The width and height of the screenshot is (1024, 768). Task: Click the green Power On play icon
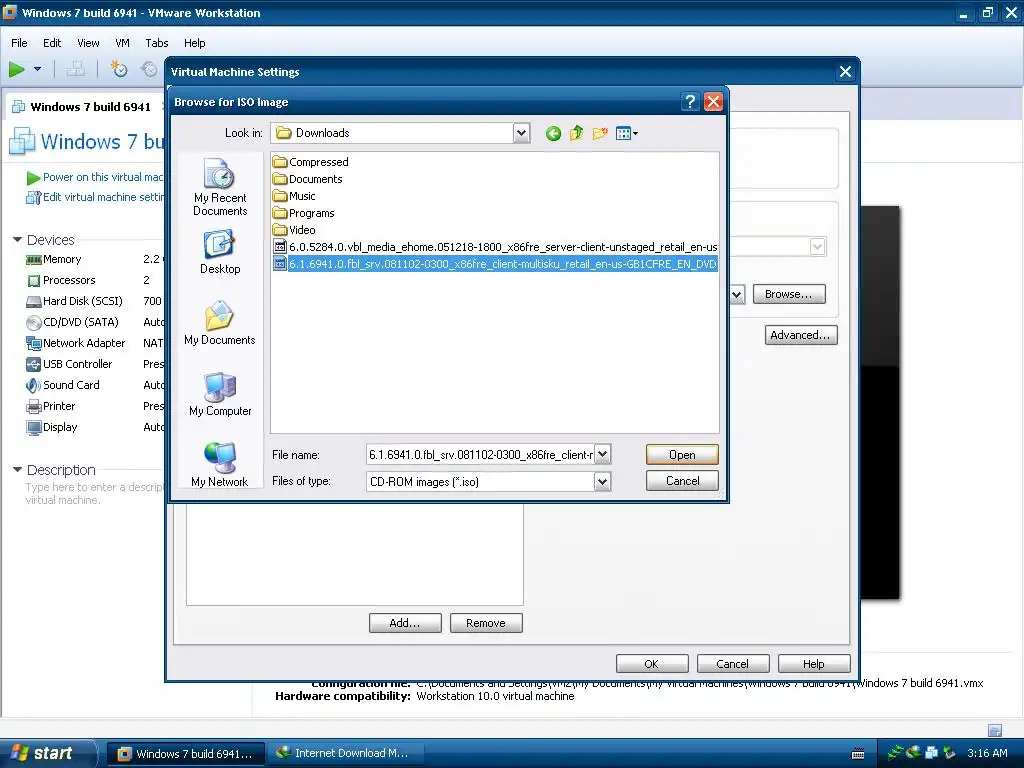(16, 69)
